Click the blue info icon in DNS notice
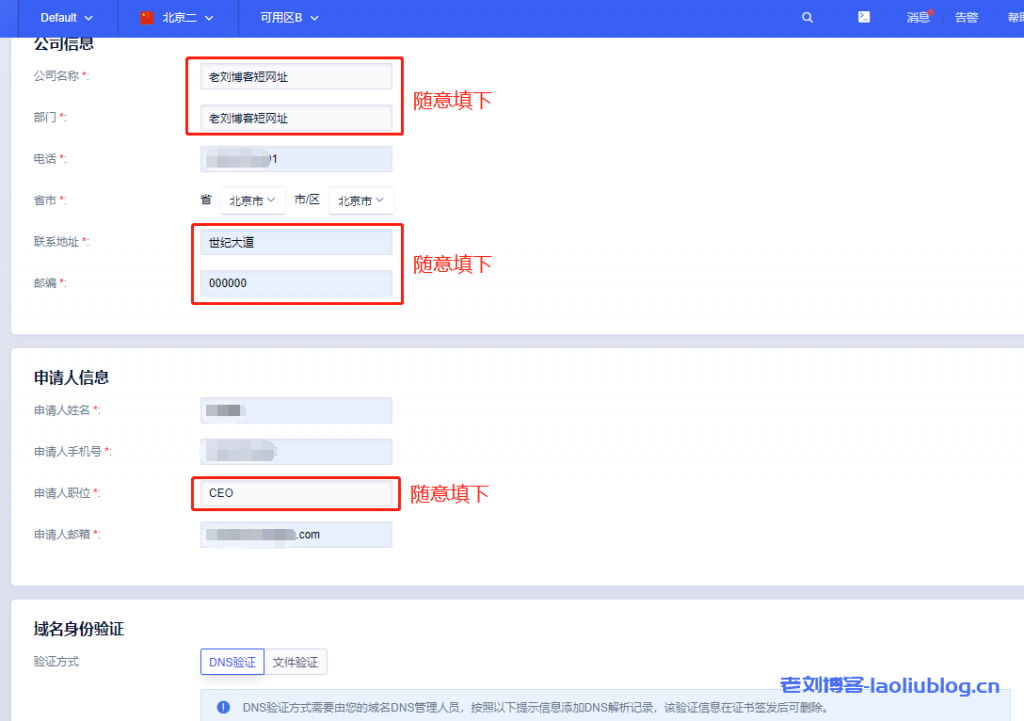Viewport: 1024px width, 721px height. [x=222, y=708]
